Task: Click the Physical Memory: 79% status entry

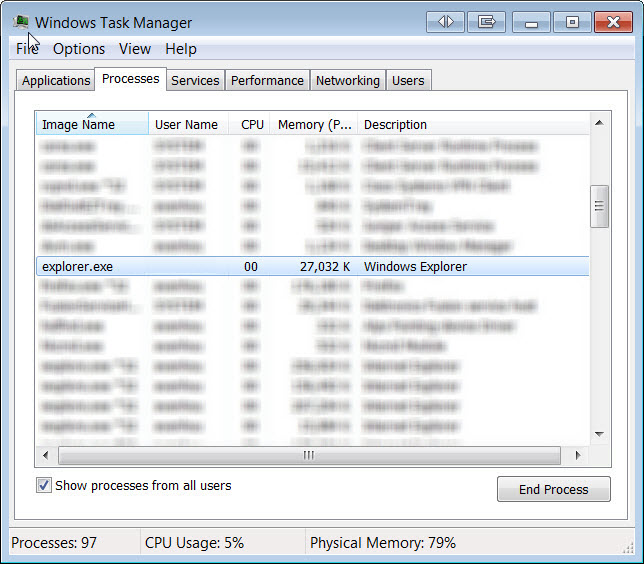Action: (383, 543)
